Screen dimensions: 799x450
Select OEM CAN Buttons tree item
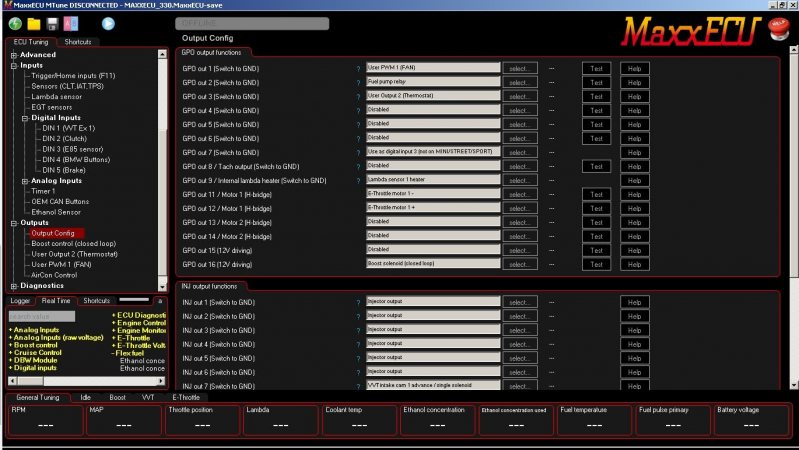click(60, 202)
